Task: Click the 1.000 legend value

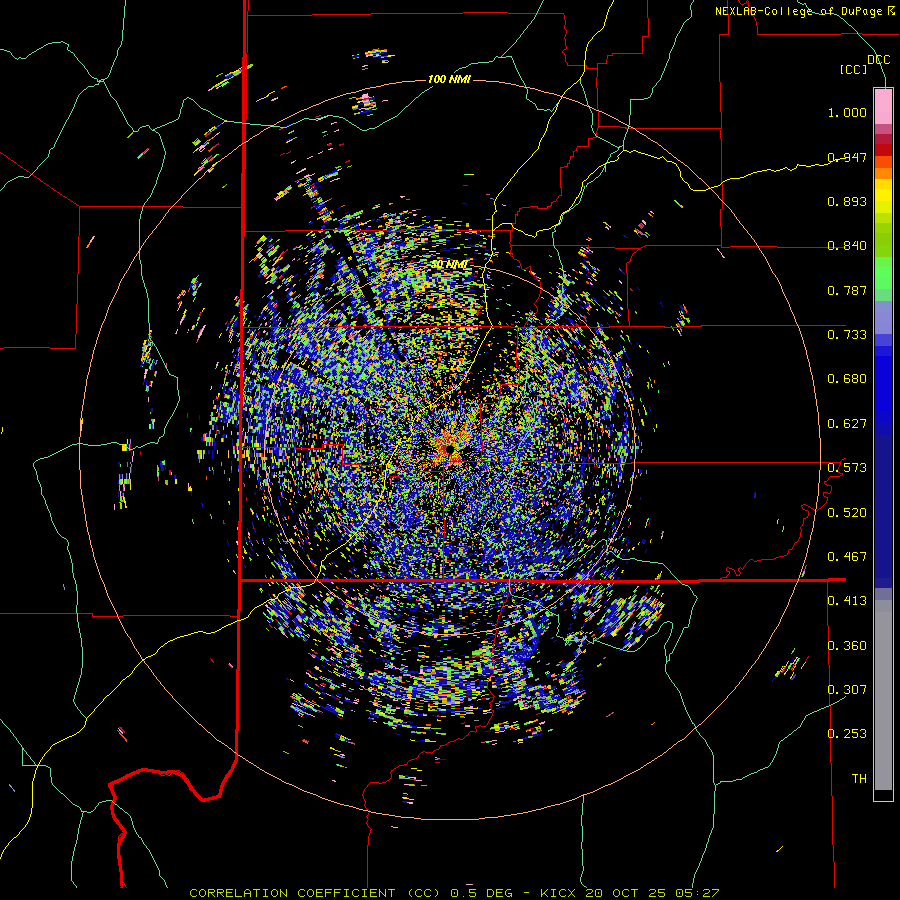Action: (847, 112)
